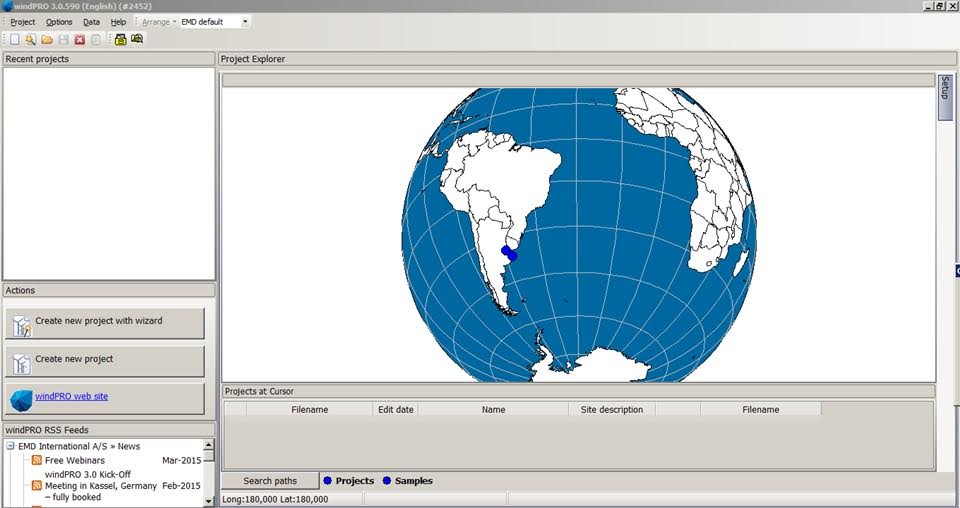Click Create new project with wizard button
This screenshot has height=508, width=960.
(x=105, y=323)
